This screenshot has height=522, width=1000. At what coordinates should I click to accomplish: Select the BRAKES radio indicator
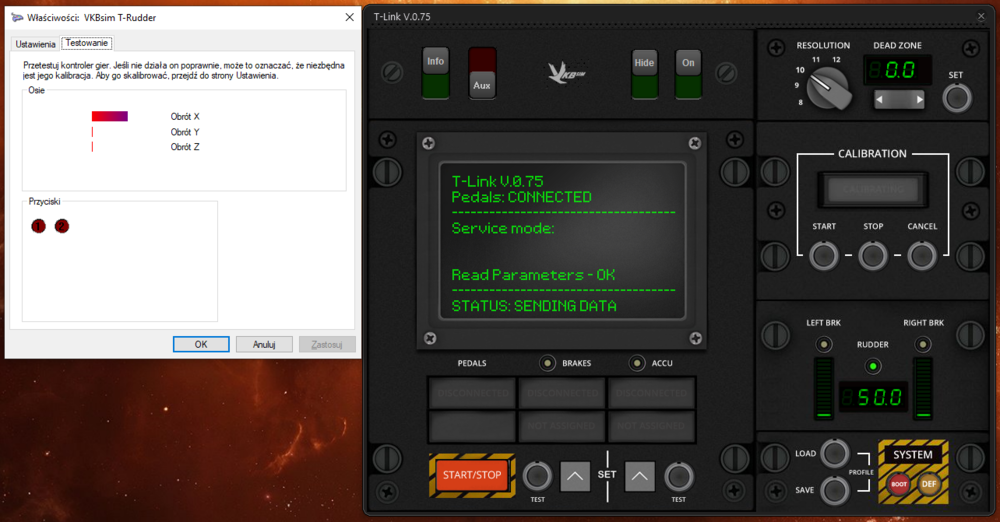(x=547, y=363)
